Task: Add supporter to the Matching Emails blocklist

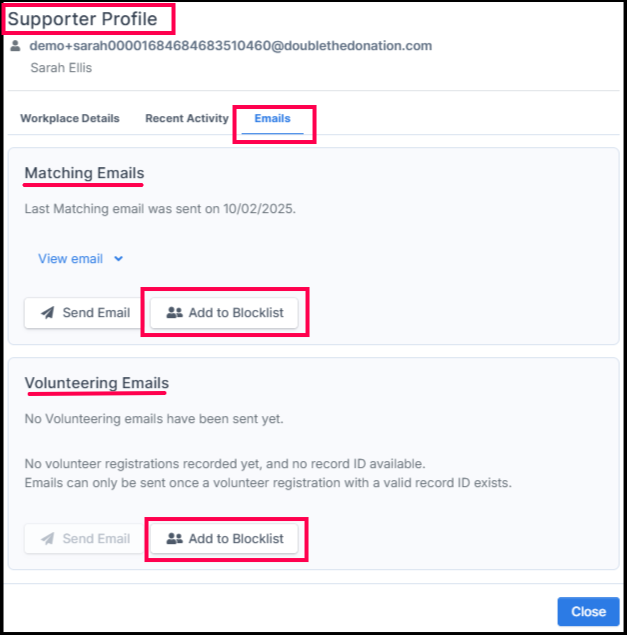Action: [x=225, y=313]
